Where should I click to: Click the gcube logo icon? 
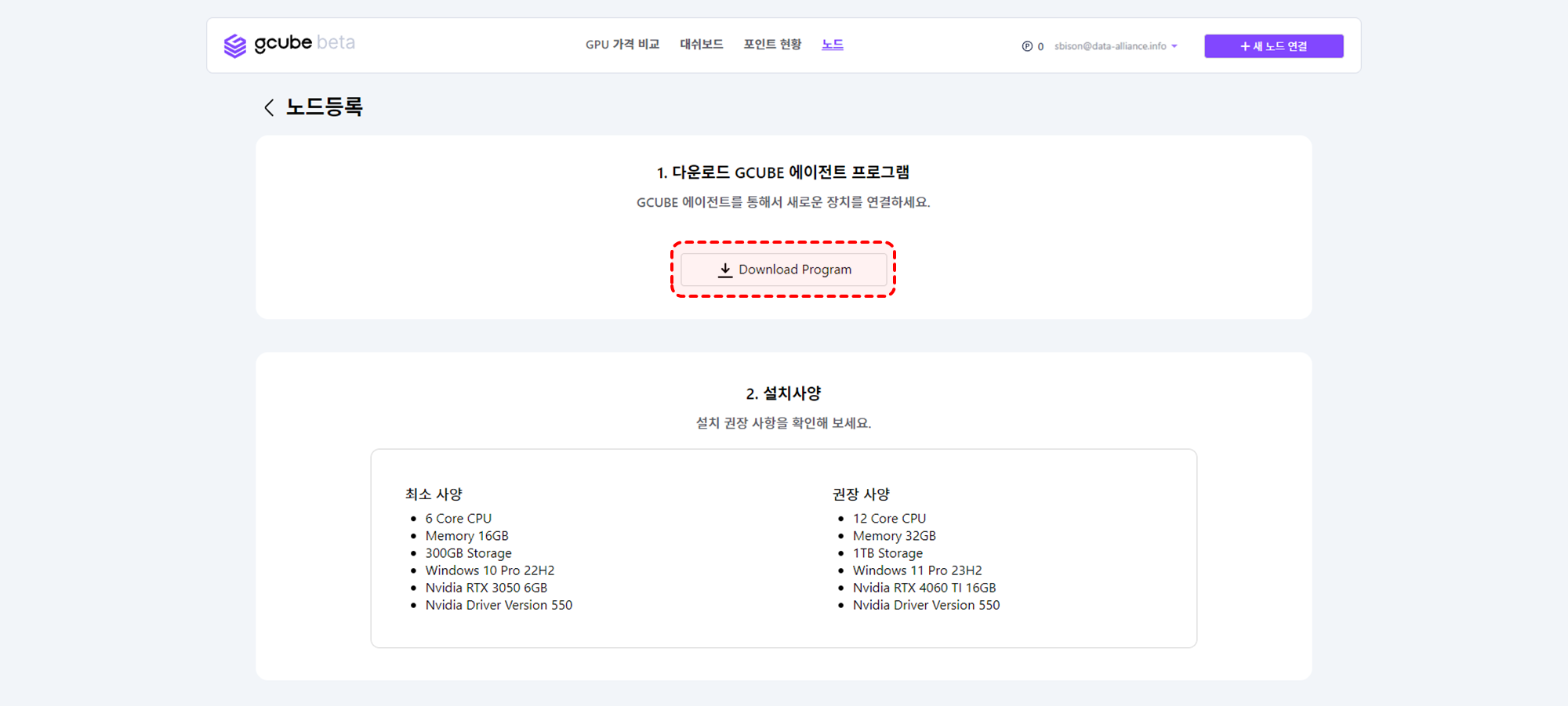click(x=234, y=45)
